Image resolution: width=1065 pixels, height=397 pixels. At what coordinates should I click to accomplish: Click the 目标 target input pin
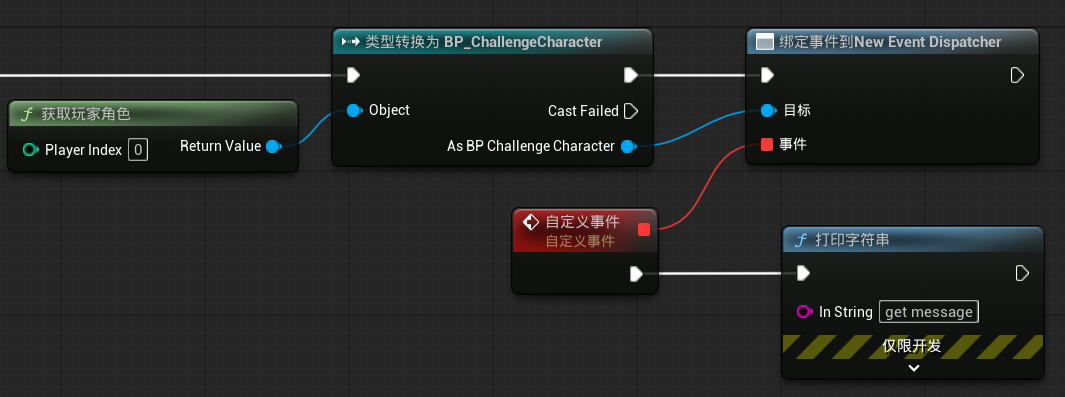(768, 110)
